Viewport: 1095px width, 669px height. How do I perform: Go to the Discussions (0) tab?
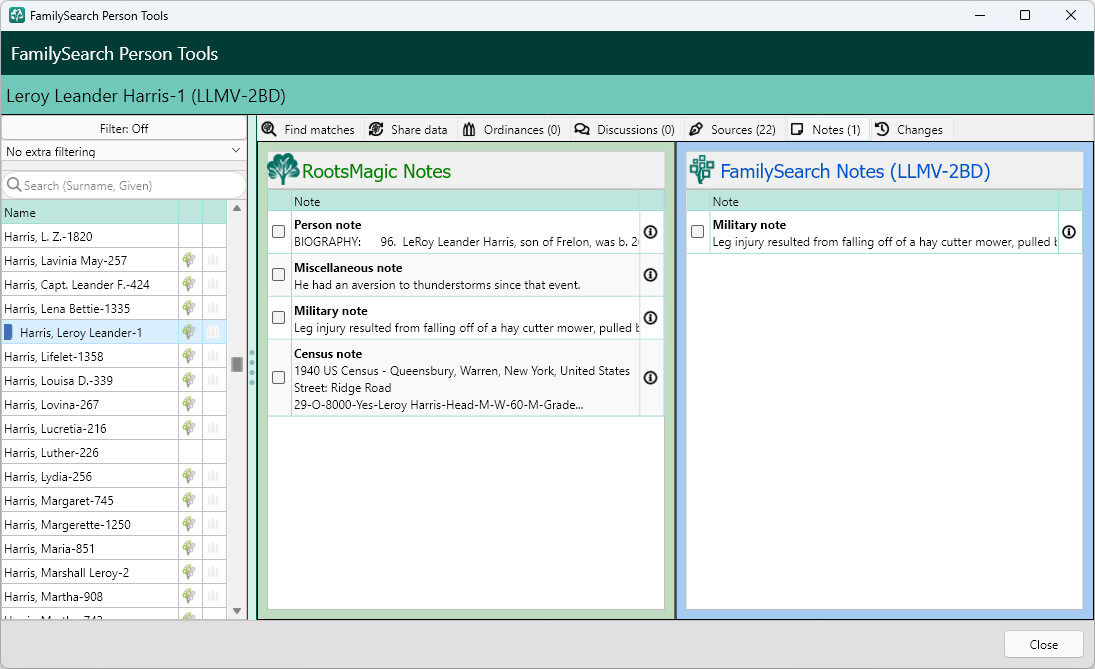pyautogui.click(x=624, y=130)
